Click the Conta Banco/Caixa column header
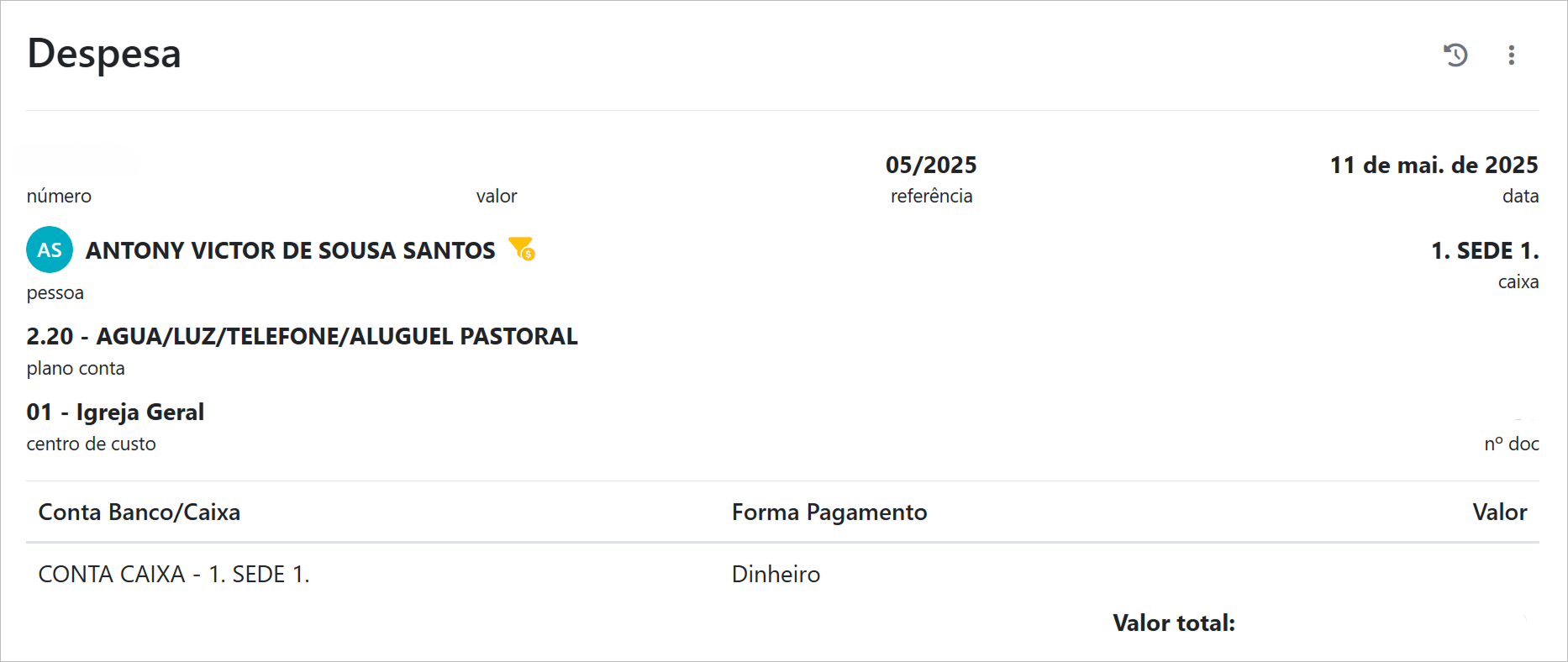The width and height of the screenshot is (1568, 662). point(139,512)
